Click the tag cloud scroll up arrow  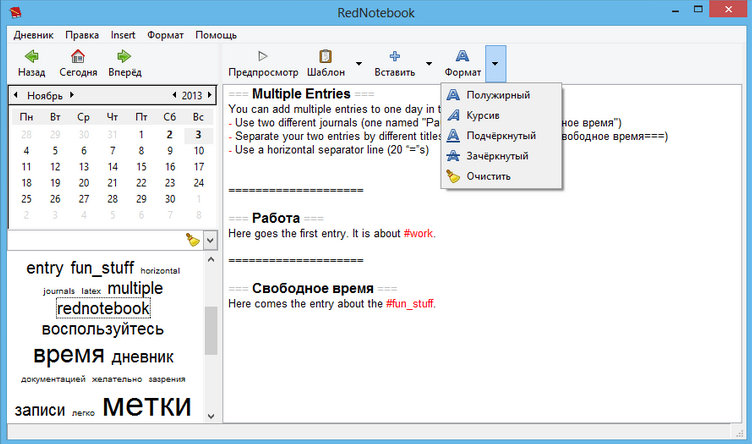(x=211, y=260)
